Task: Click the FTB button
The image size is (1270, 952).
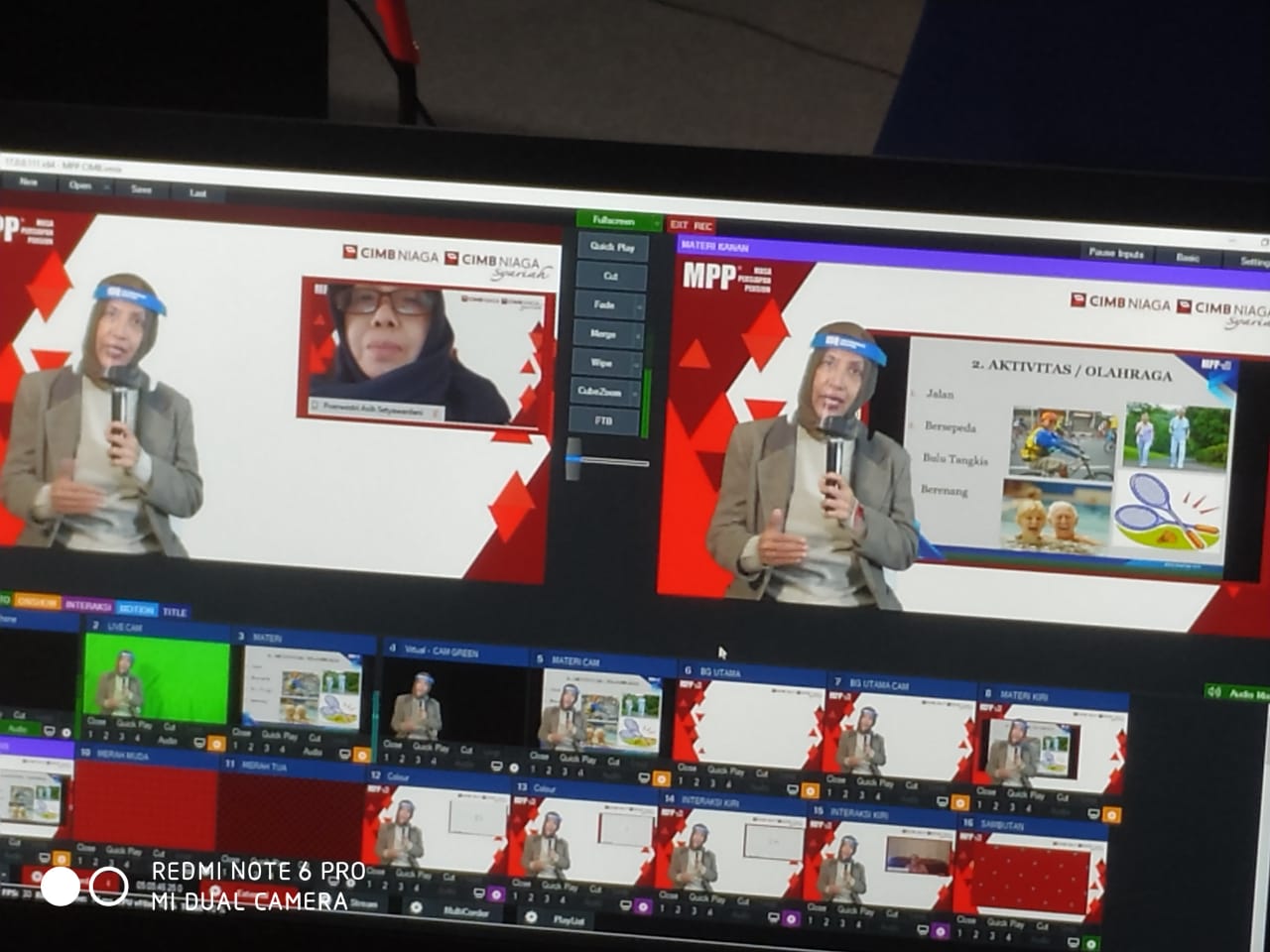Action: point(603,420)
